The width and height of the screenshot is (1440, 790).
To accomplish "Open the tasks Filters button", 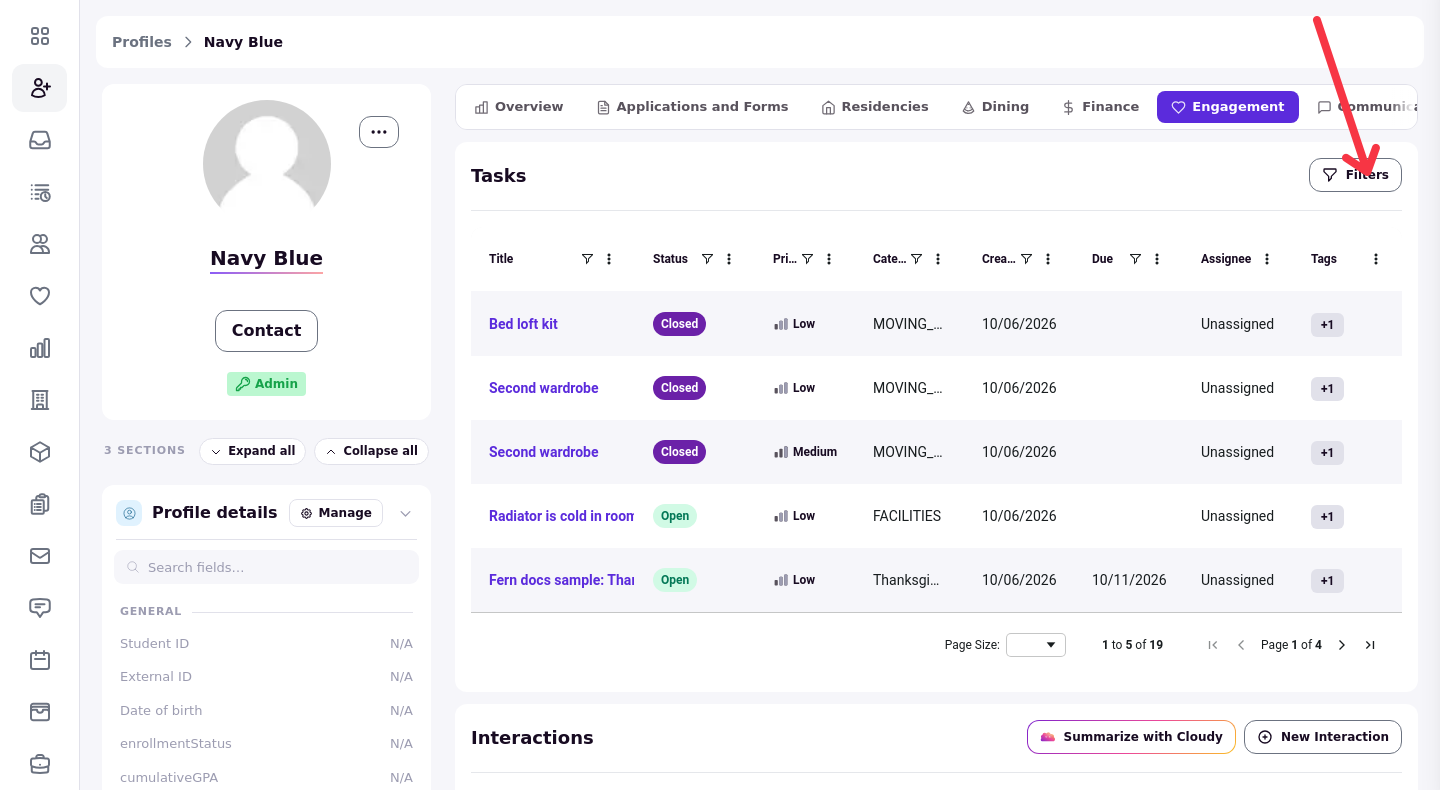I will [1355, 175].
